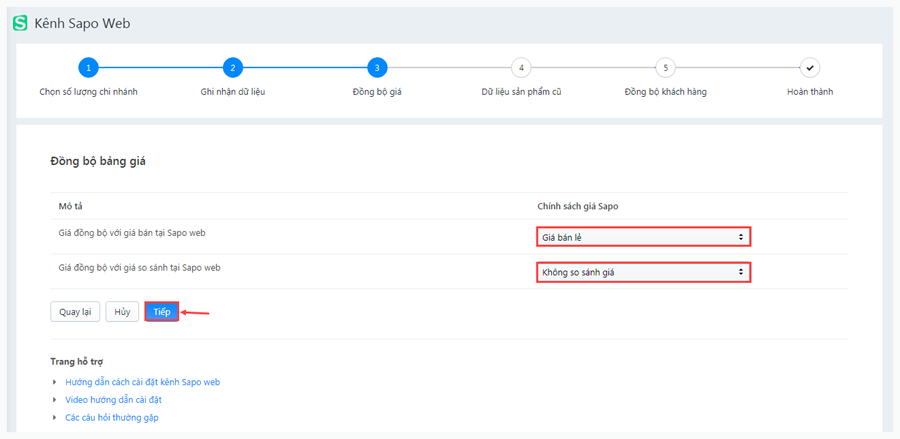Open 'Hướng dẫn cách cài đặt kênh Sapo web' link
Image resolution: width=900 pixels, height=439 pixels.
pyautogui.click(x=143, y=382)
